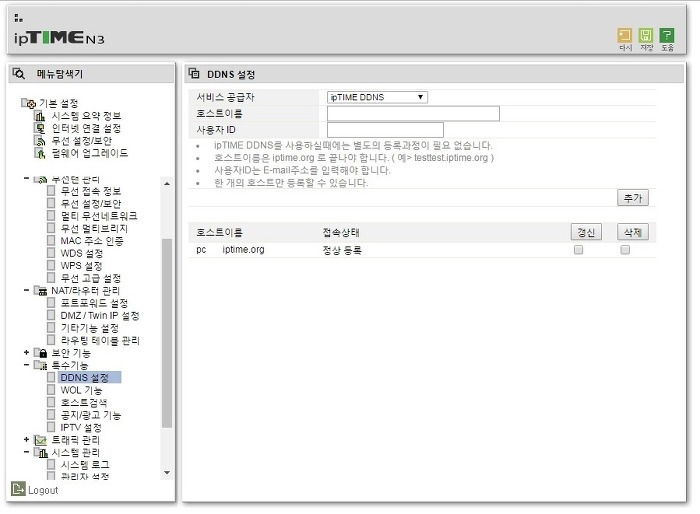Click the system summary info chart icon

[40, 116]
